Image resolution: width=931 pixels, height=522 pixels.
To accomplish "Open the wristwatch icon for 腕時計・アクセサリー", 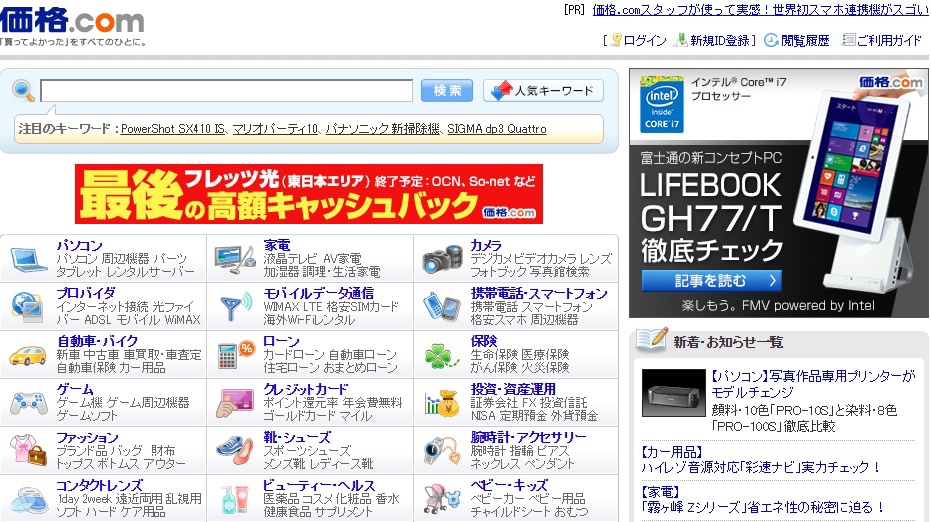I will (442, 451).
